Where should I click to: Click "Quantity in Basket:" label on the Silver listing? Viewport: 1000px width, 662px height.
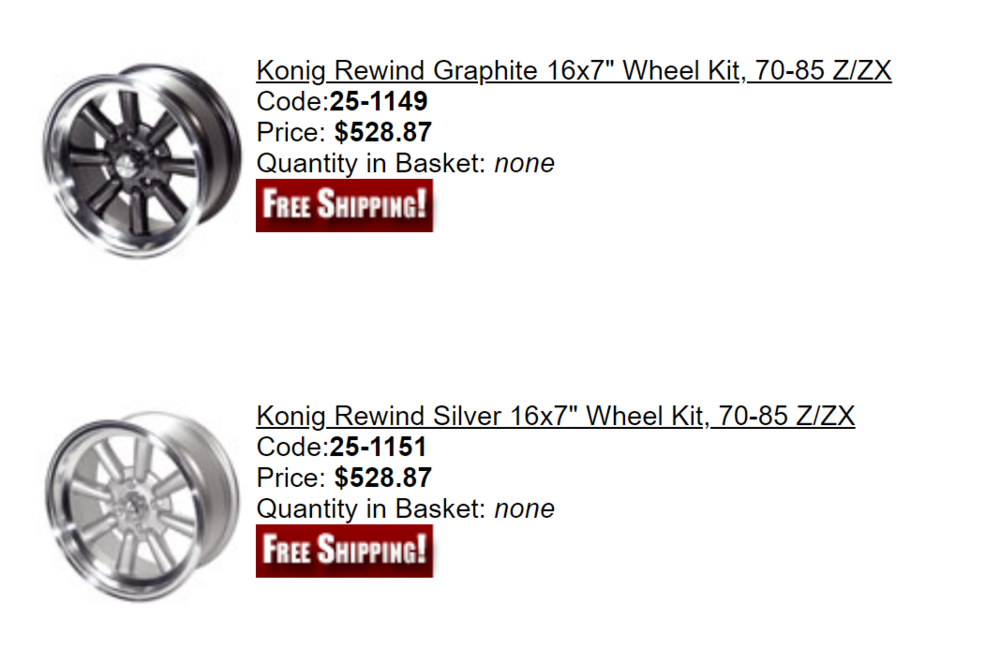tap(372, 510)
